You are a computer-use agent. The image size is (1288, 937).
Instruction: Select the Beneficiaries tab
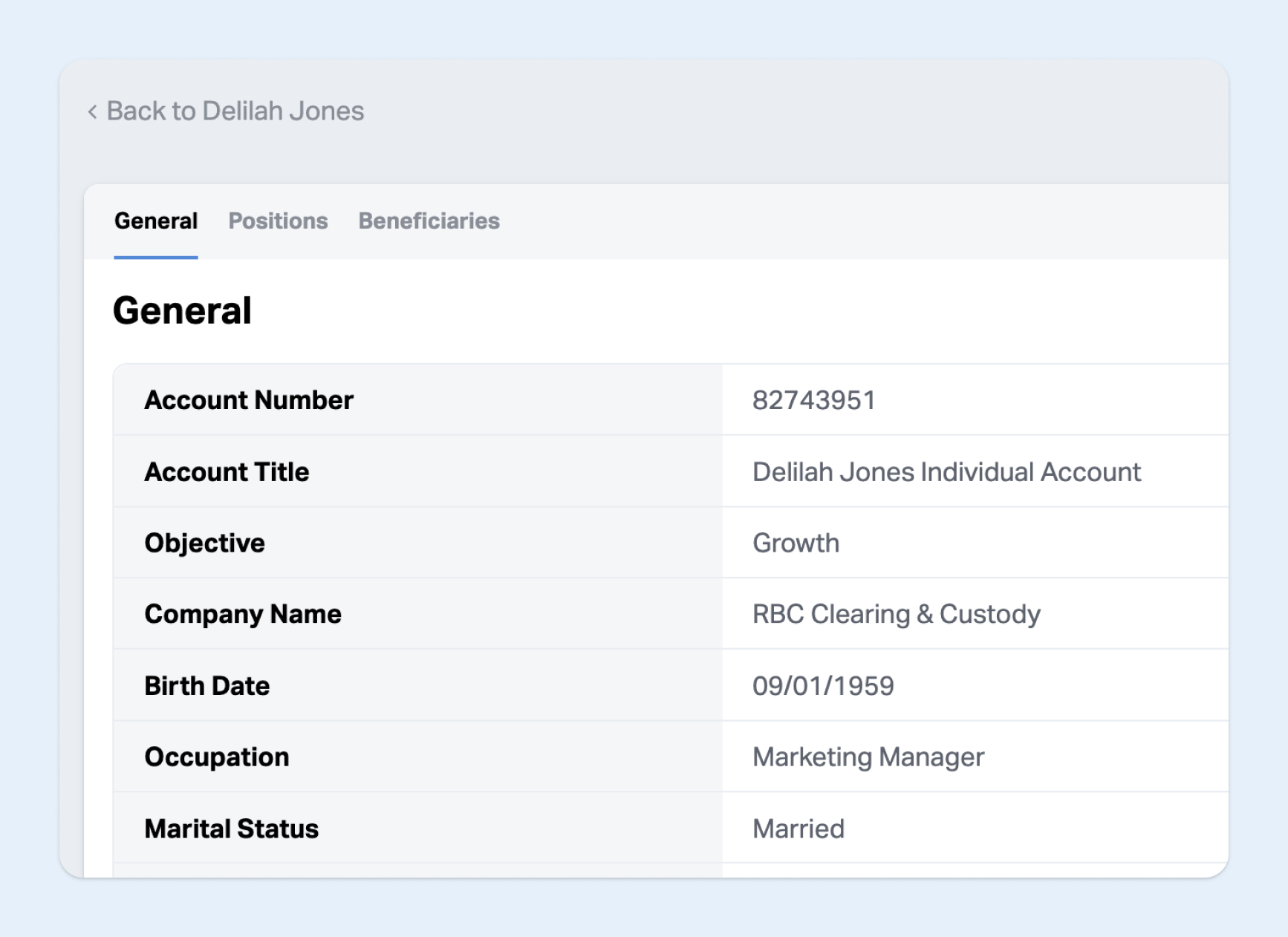(429, 221)
